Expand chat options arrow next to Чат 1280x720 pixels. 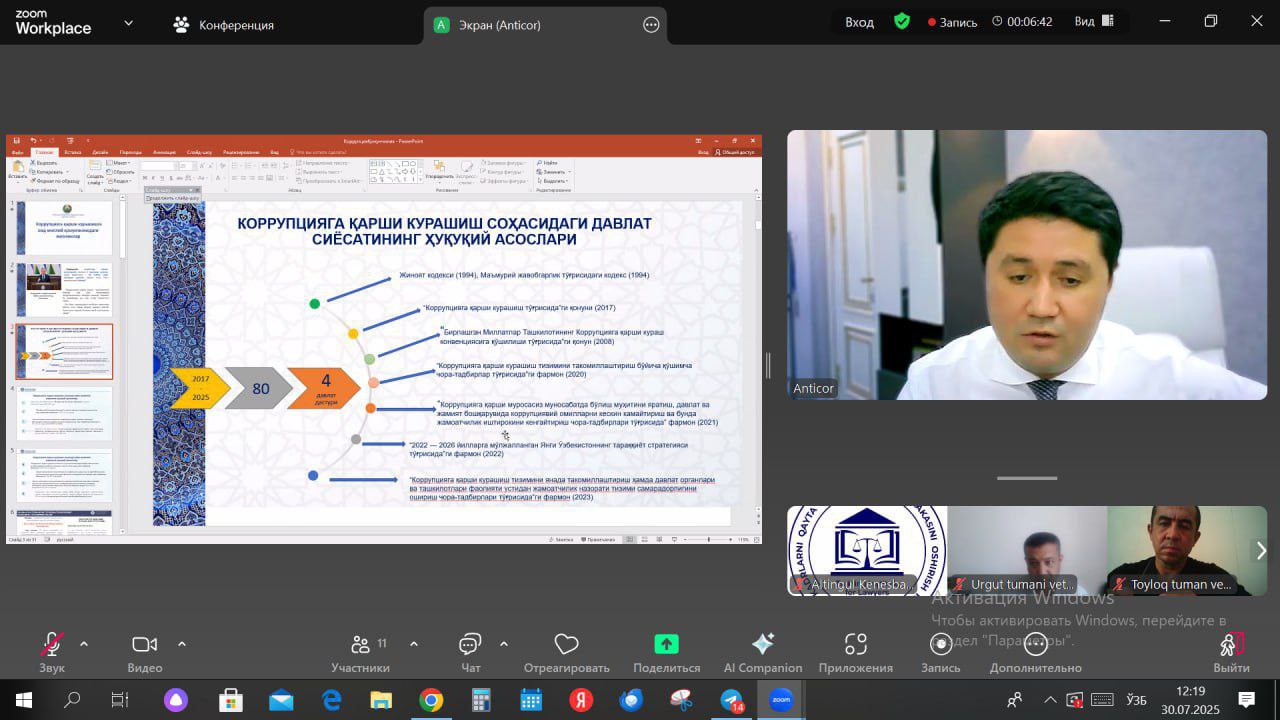pyautogui.click(x=504, y=644)
